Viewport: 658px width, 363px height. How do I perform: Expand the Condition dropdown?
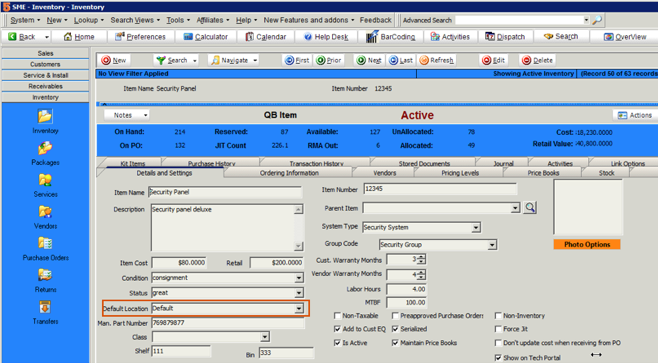299,278
